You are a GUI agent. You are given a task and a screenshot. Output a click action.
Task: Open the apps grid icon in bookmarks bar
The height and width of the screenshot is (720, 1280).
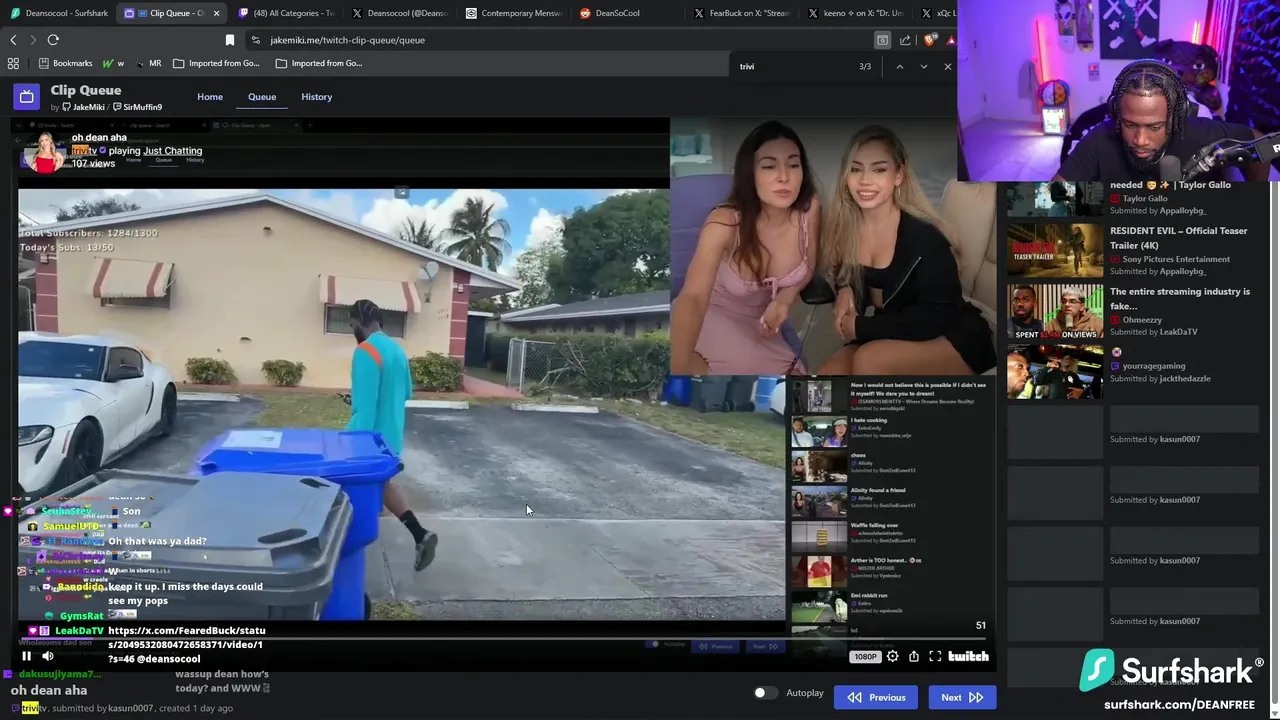pos(13,63)
